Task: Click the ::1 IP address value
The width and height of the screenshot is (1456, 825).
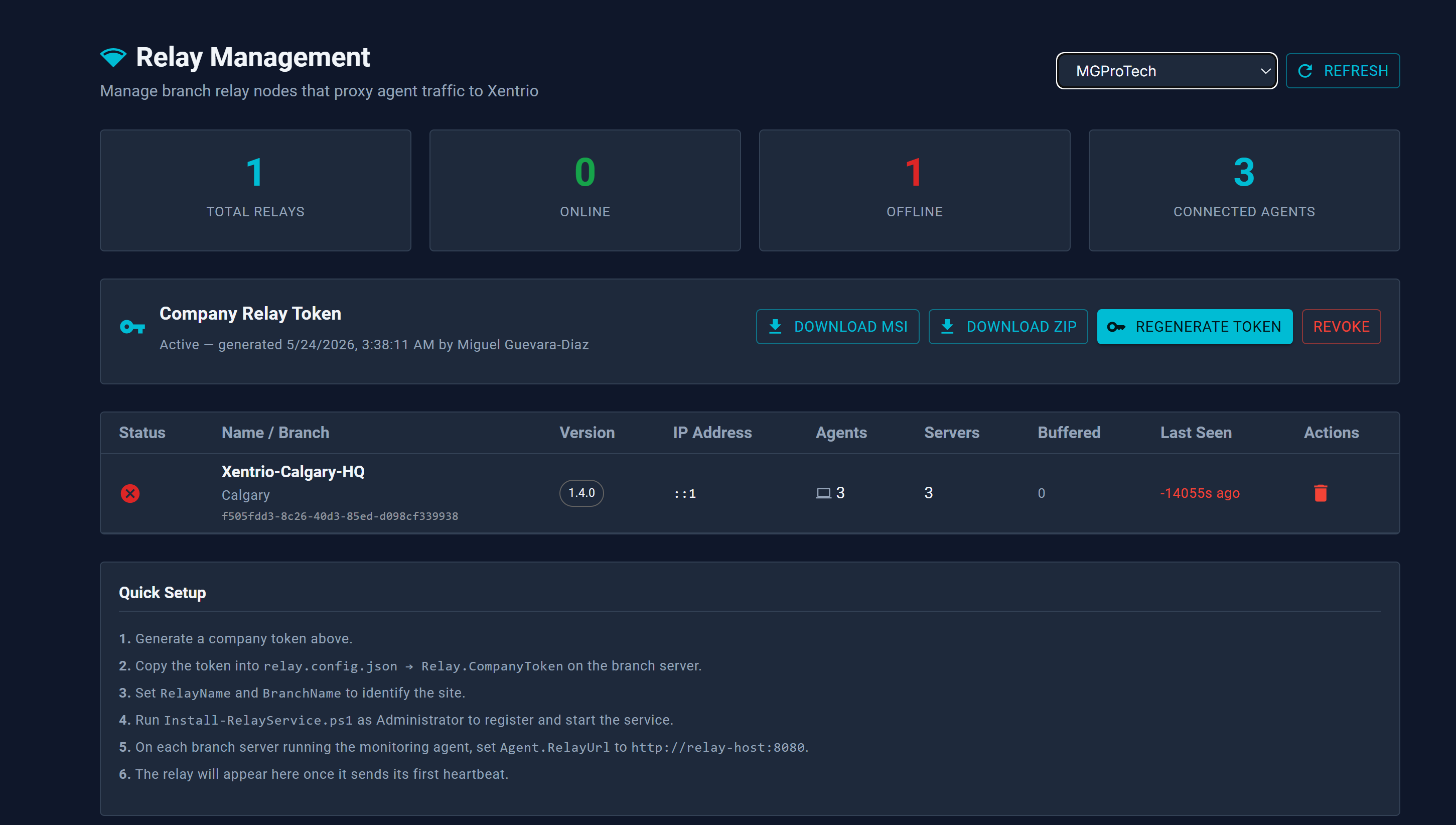Action: tap(685, 494)
